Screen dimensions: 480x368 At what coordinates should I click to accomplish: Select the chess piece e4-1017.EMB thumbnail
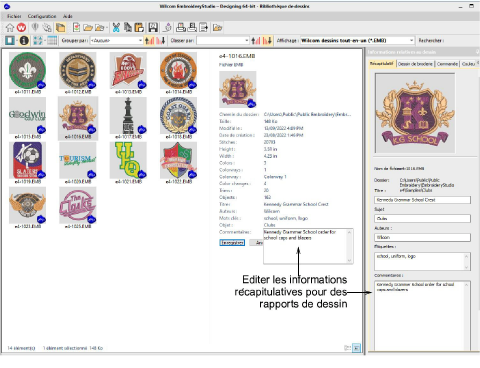click(x=128, y=118)
